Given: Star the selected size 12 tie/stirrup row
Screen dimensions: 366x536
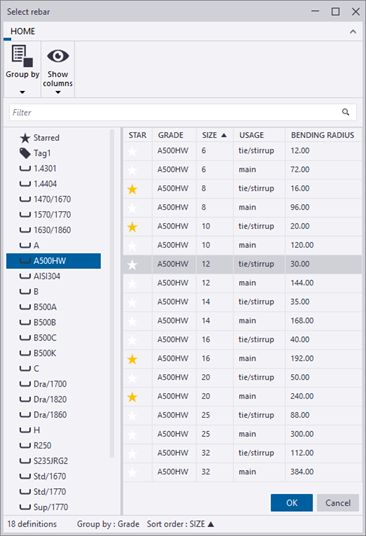Looking at the screenshot, I should 132,265.
